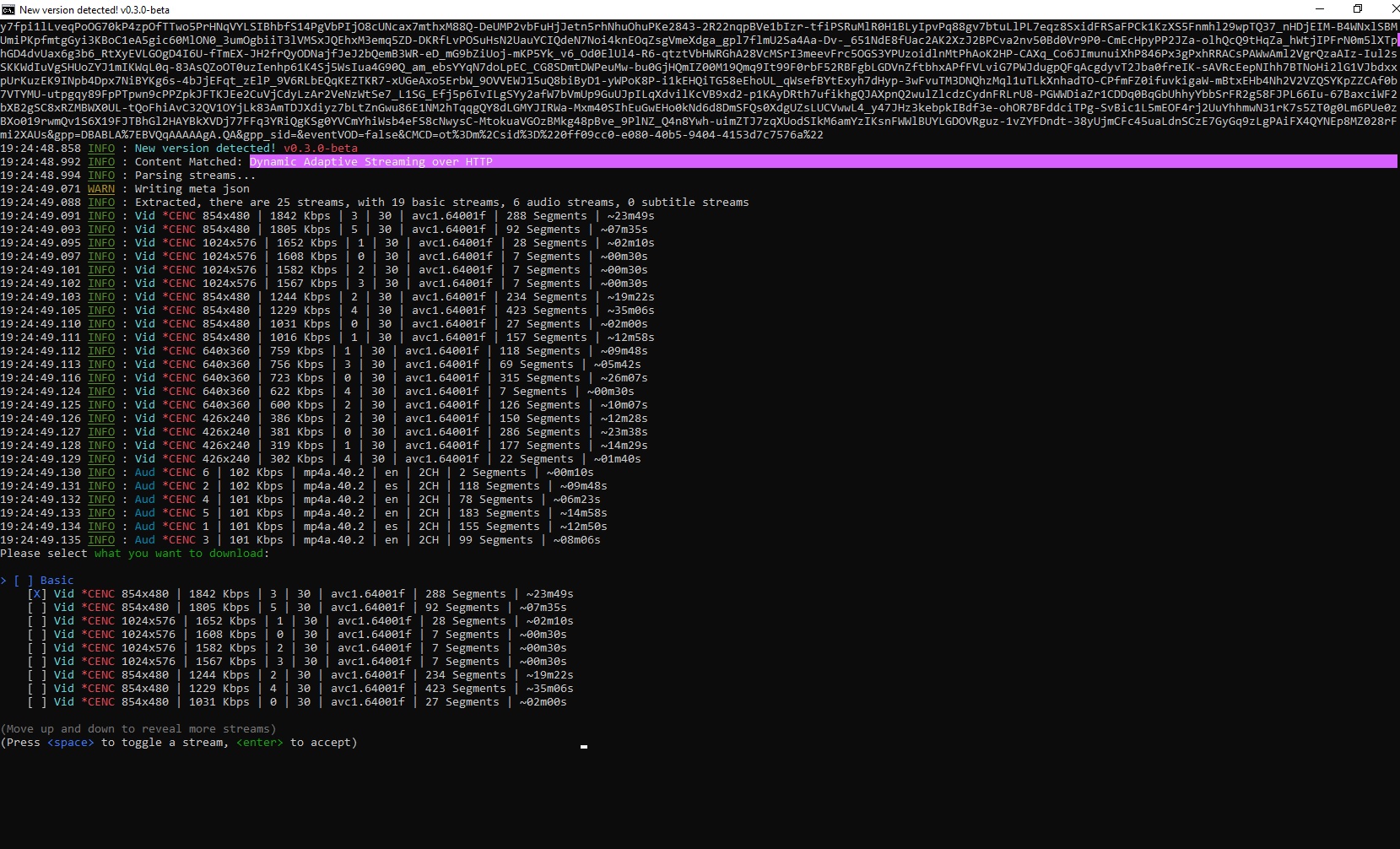Click the audio stream line lasting ~08m06s
Viewport: 1400px width, 849px height.
click(x=300, y=540)
